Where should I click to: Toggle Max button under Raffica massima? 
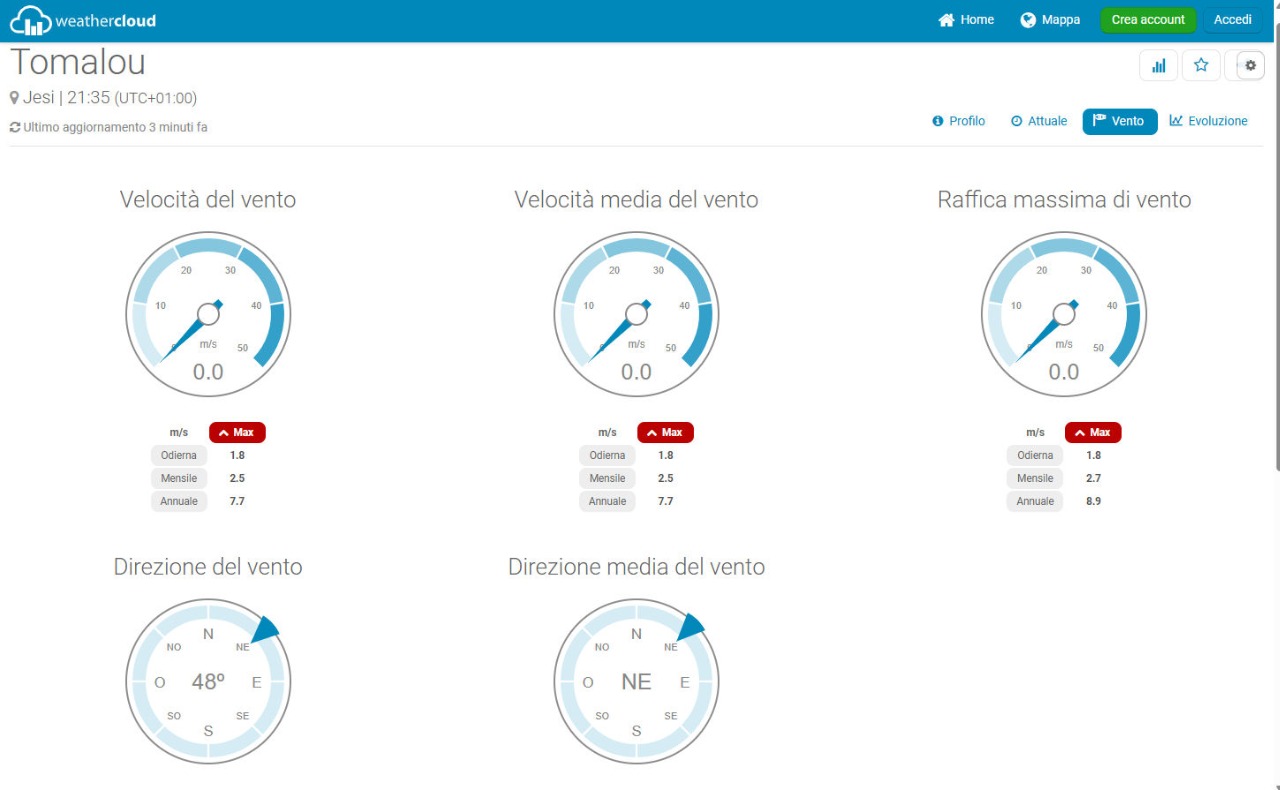tap(1093, 432)
